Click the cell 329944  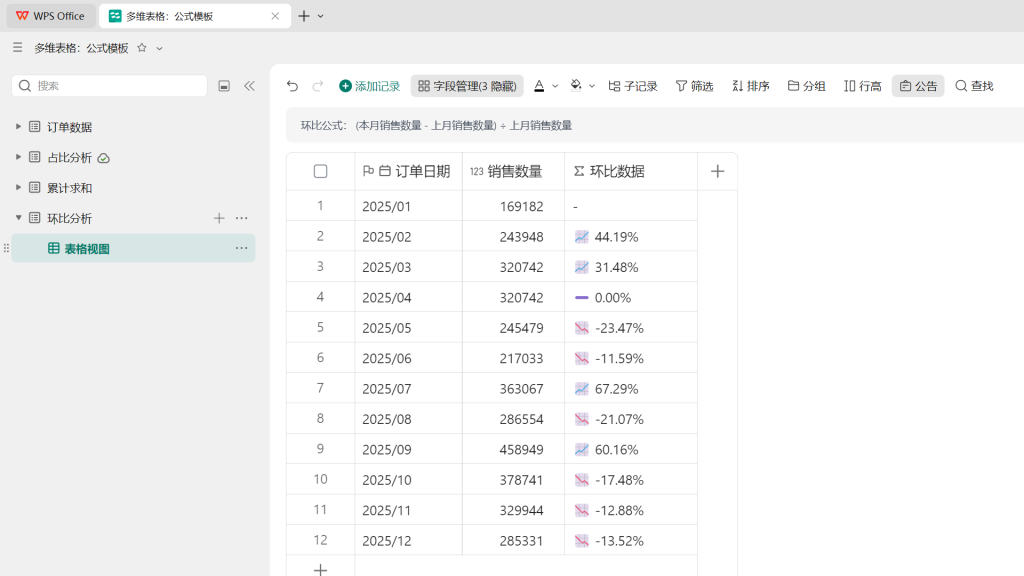coord(513,510)
